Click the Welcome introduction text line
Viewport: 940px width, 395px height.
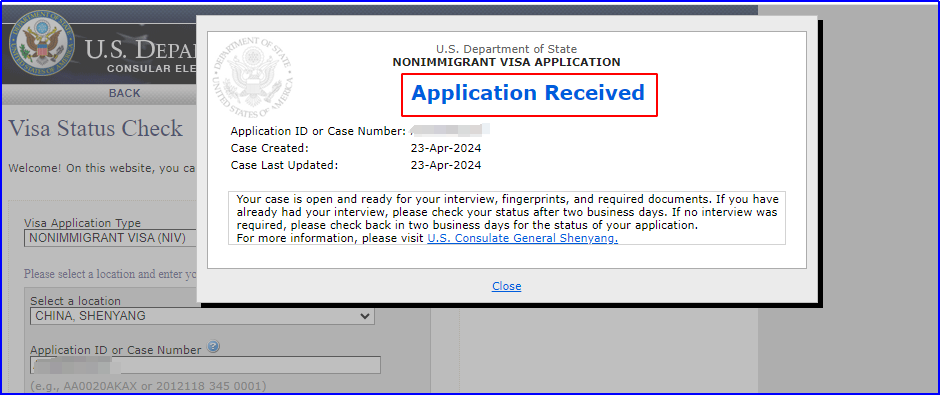pos(102,168)
